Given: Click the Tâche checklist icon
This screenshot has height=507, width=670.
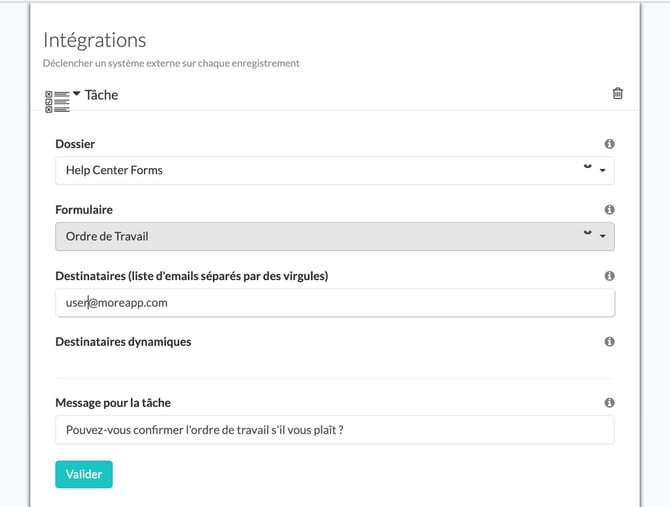Looking at the screenshot, I should tap(57, 100).
